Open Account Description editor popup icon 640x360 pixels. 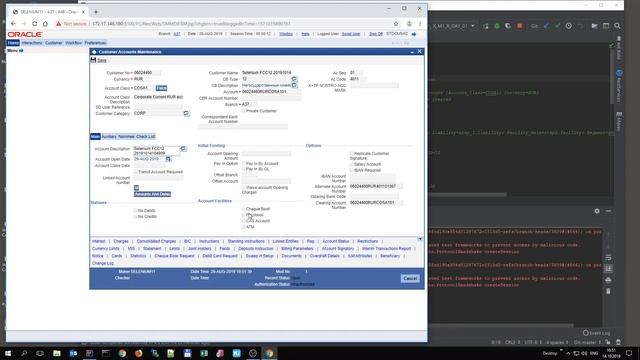[183, 149]
